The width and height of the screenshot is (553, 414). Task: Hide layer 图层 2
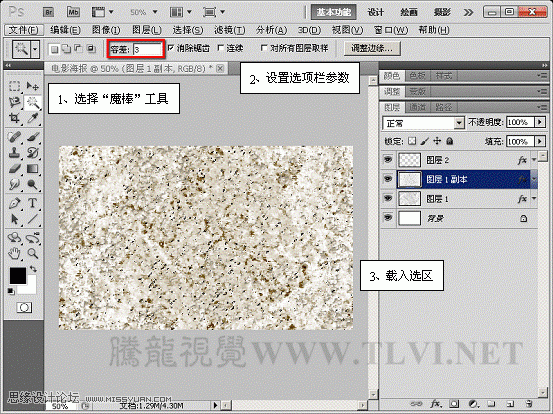tap(388, 160)
